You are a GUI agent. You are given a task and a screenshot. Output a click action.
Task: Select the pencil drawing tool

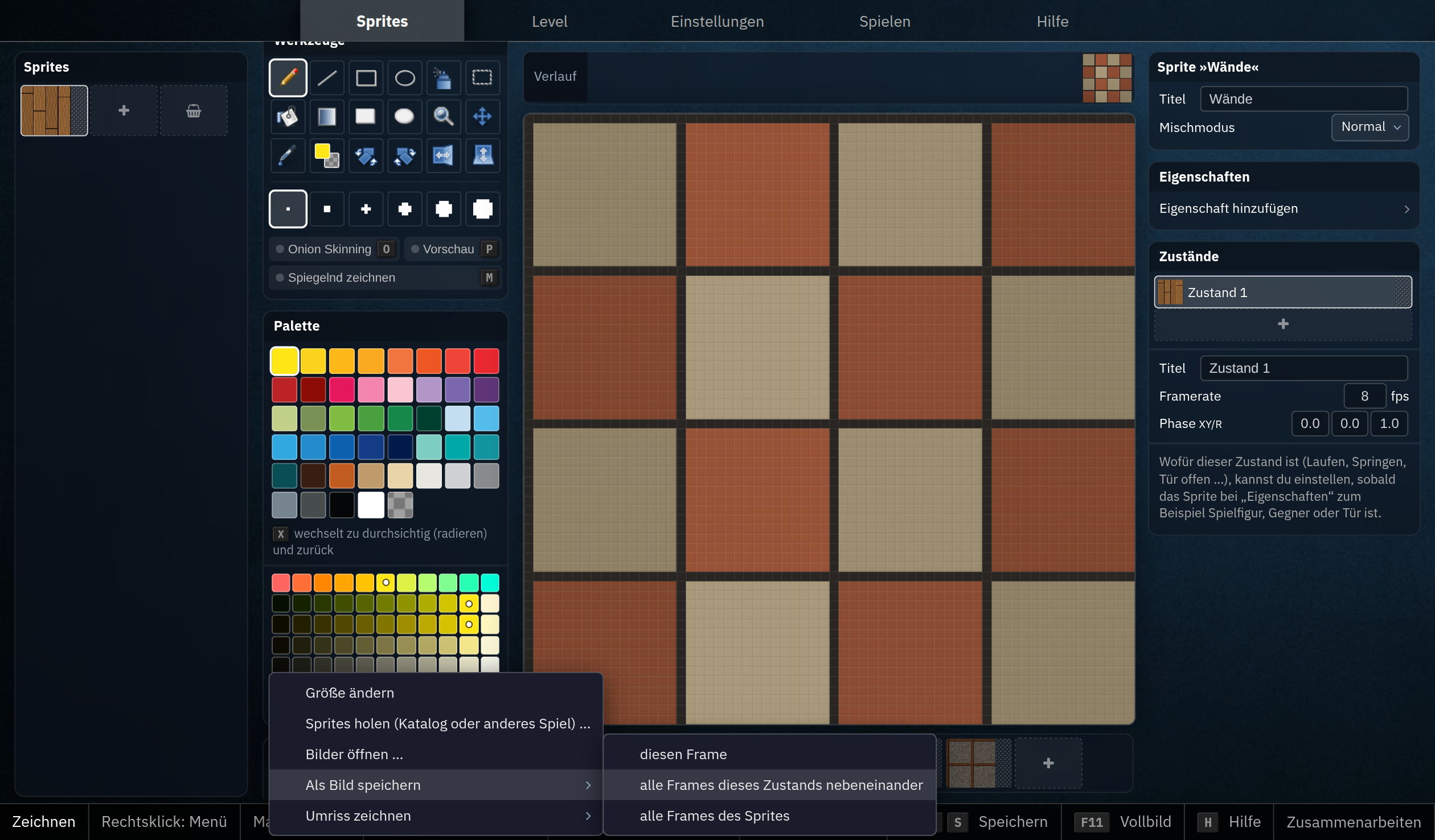[x=288, y=77]
